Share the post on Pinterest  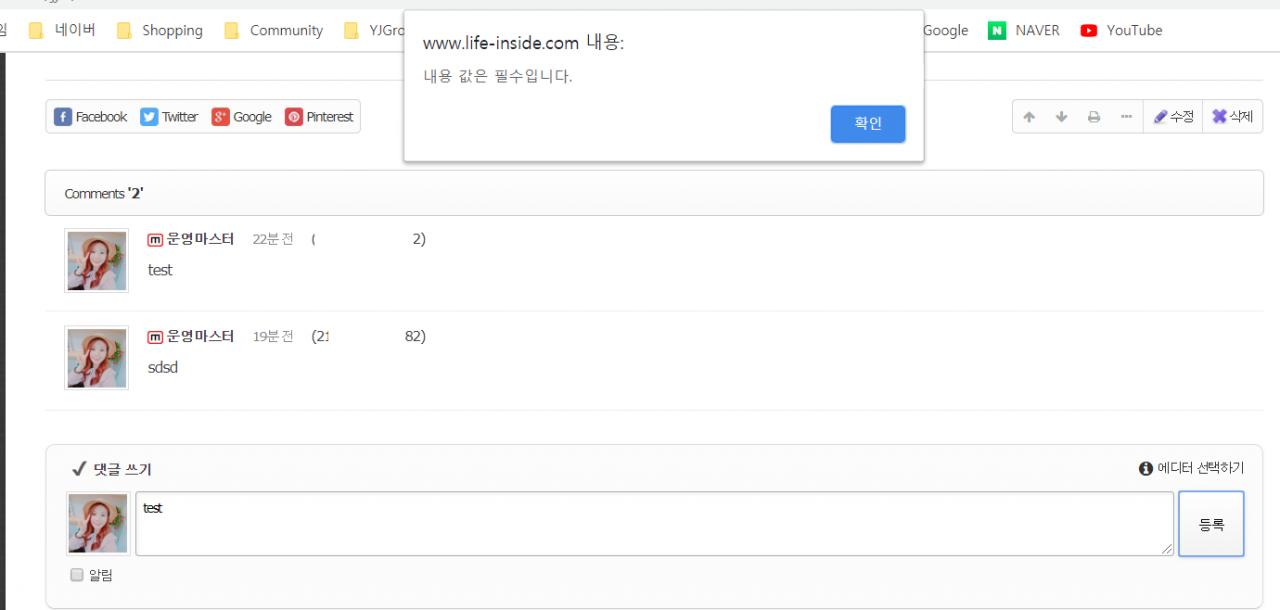coord(320,117)
